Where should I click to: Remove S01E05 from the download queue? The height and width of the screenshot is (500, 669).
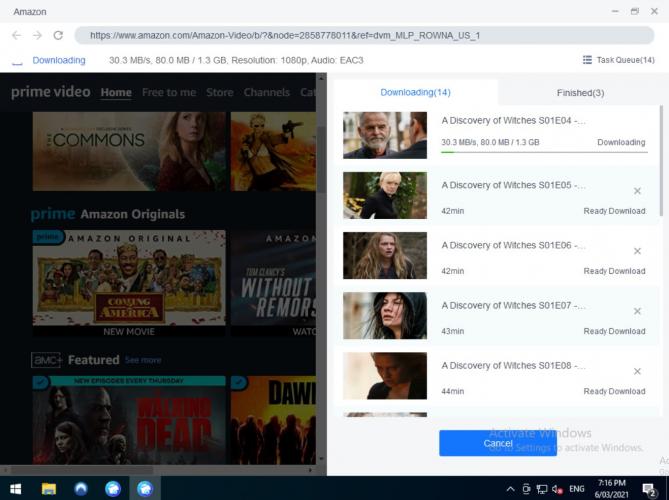(637, 191)
